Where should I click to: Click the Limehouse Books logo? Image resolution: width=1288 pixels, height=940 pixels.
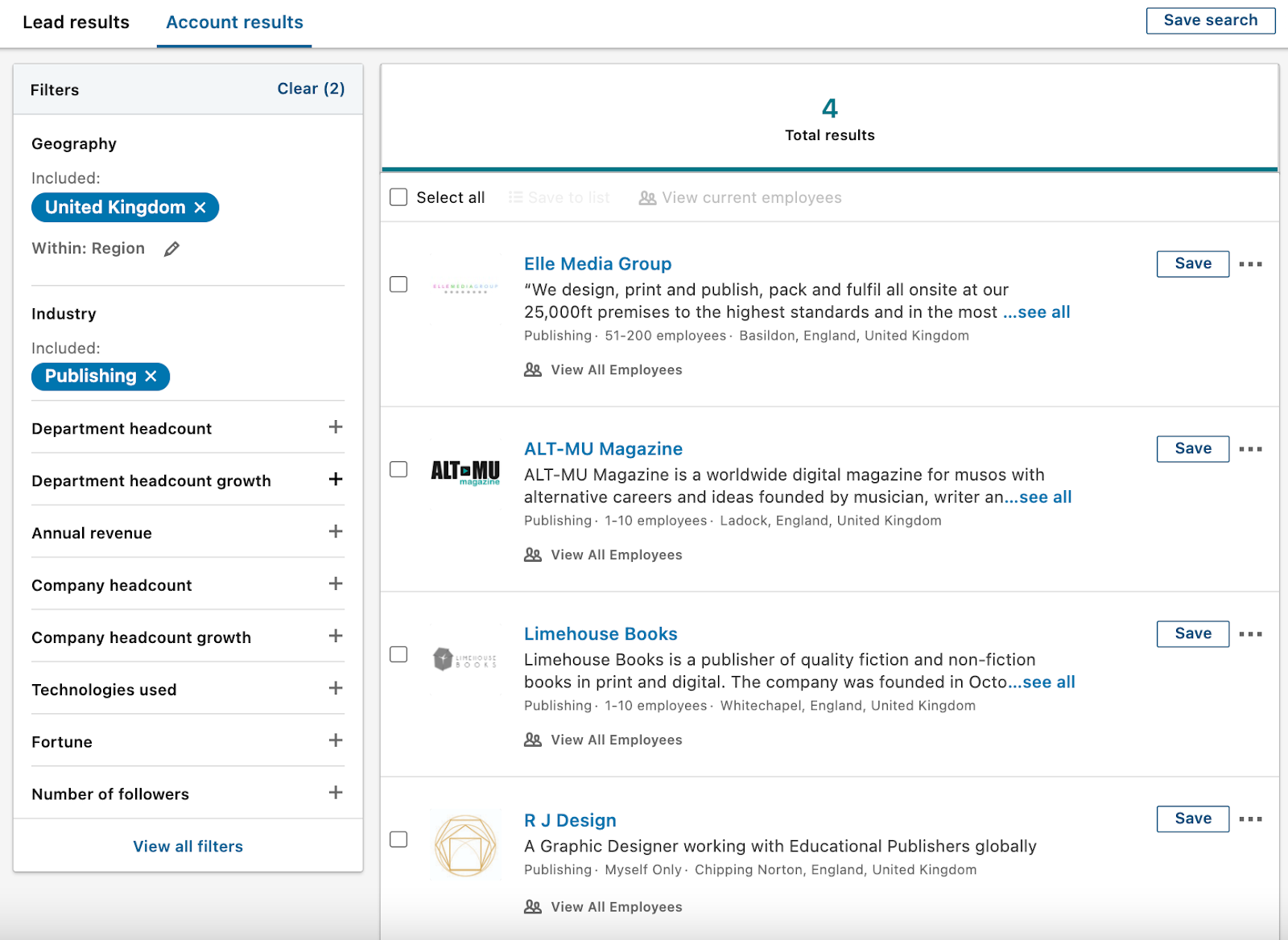click(465, 659)
